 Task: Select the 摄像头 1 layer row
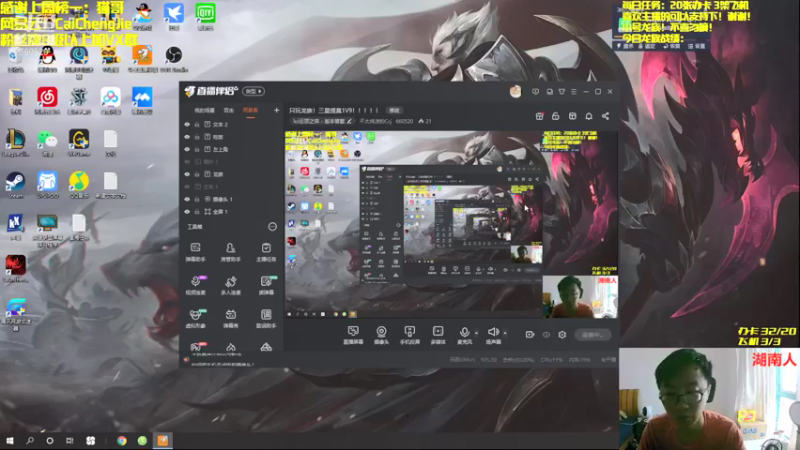click(232, 199)
